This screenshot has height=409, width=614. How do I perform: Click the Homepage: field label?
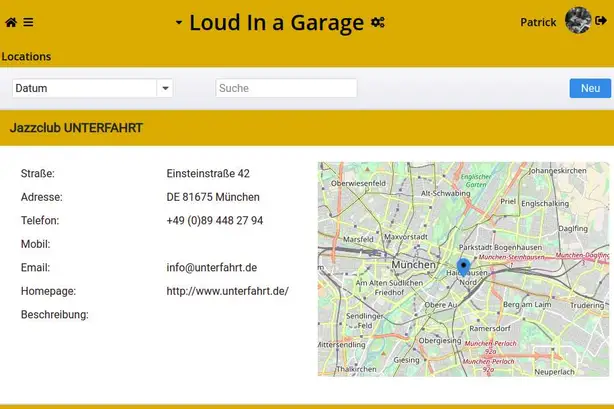coord(48,291)
